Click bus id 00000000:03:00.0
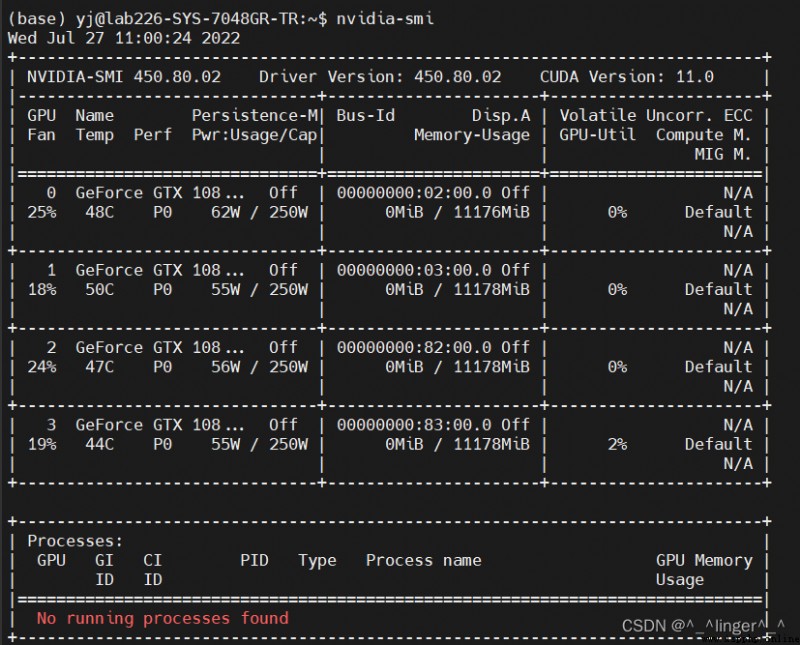 point(414,270)
